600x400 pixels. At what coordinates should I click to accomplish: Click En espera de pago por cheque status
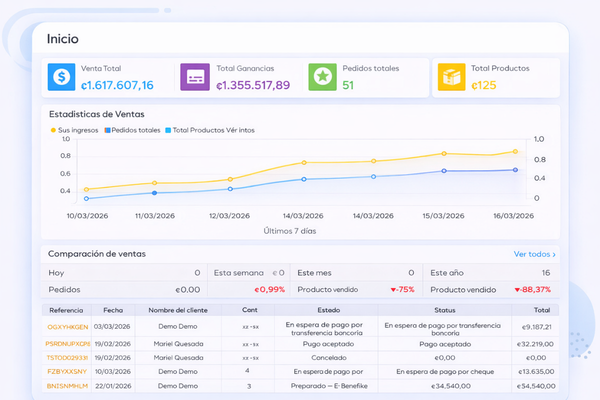(445, 372)
